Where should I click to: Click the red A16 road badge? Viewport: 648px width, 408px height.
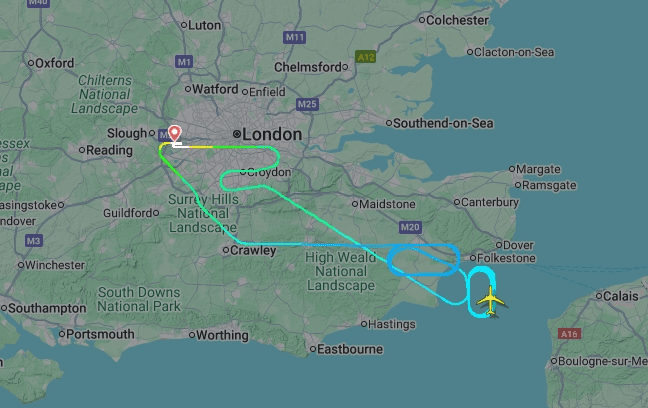click(x=569, y=334)
